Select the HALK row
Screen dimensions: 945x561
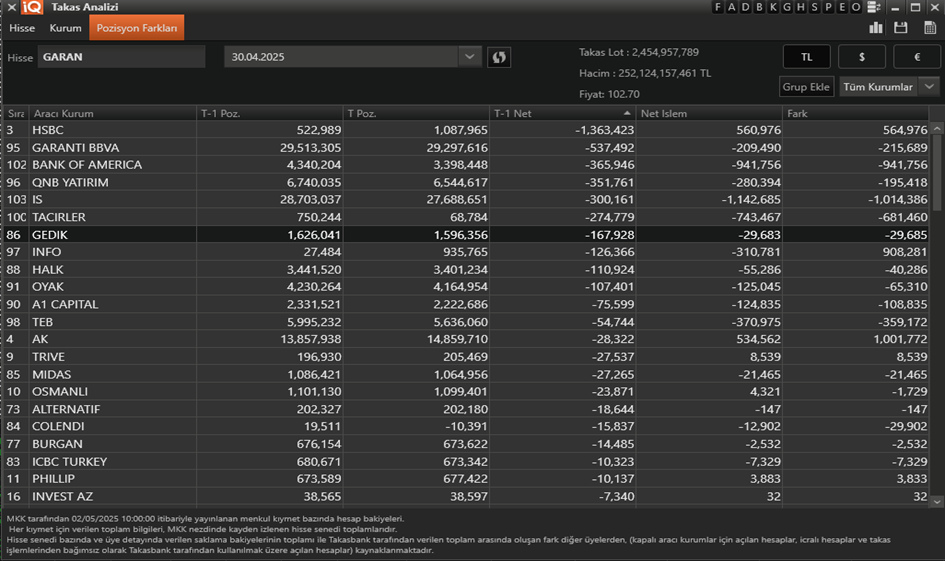(x=466, y=269)
